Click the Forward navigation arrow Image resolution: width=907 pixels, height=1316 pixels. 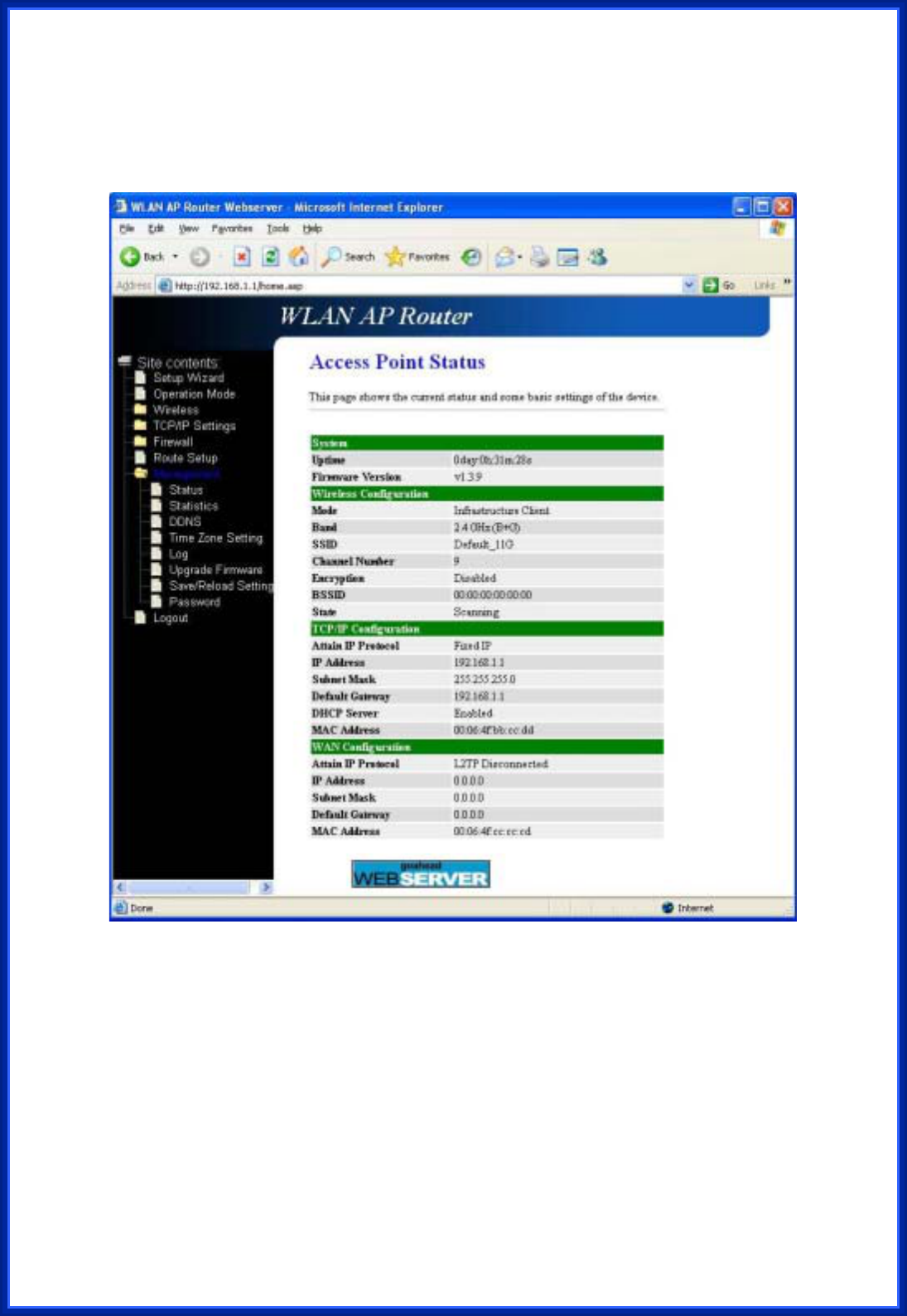pos(200,257)
